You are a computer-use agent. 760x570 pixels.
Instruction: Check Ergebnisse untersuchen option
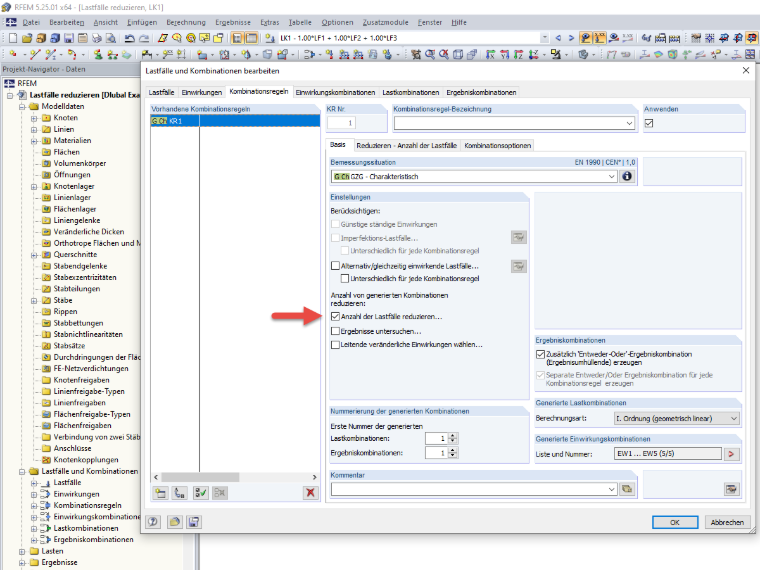[335, 331]
